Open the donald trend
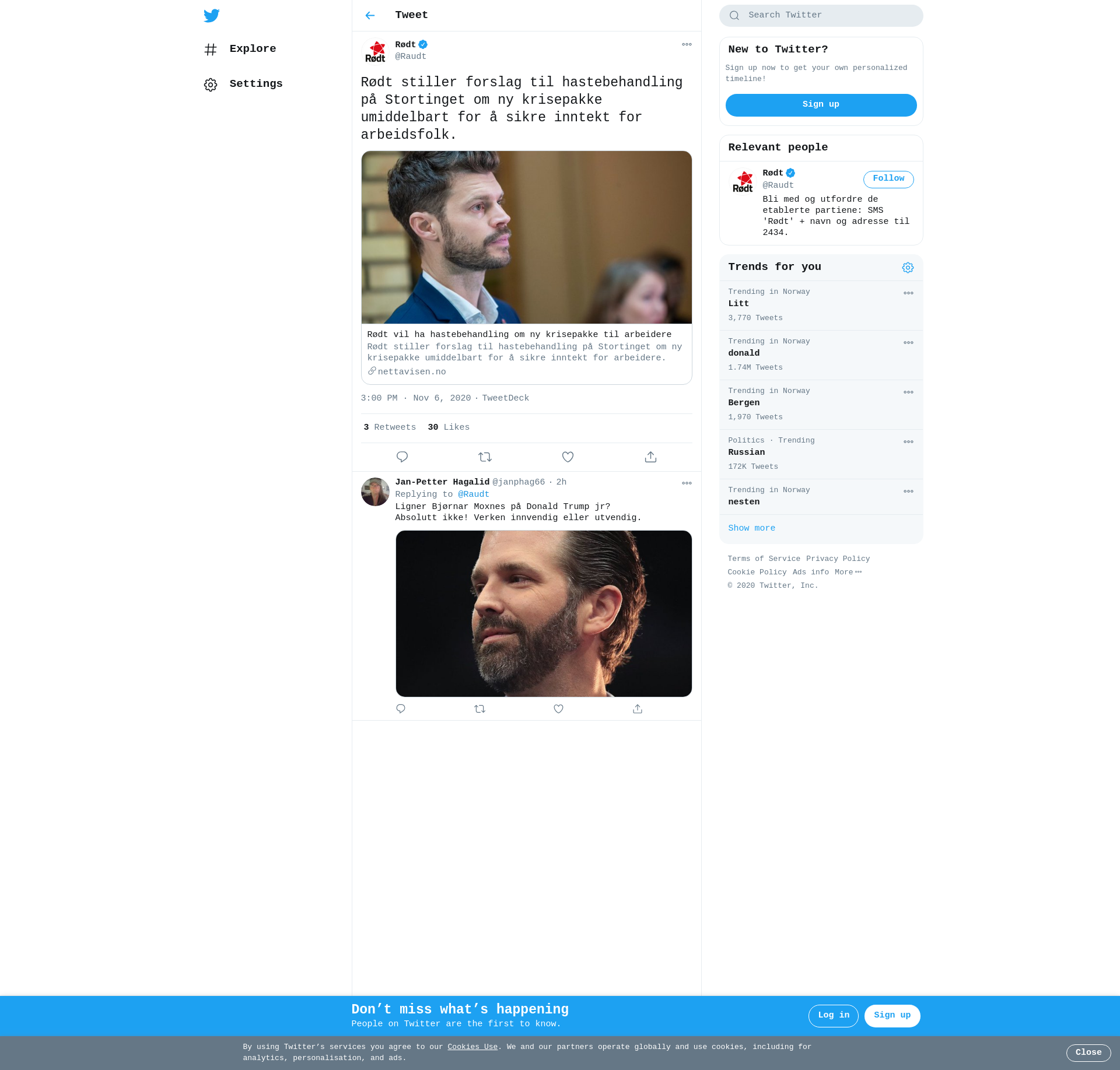This screenshot has width=1120, height=1070. click(x=821, y=355)
